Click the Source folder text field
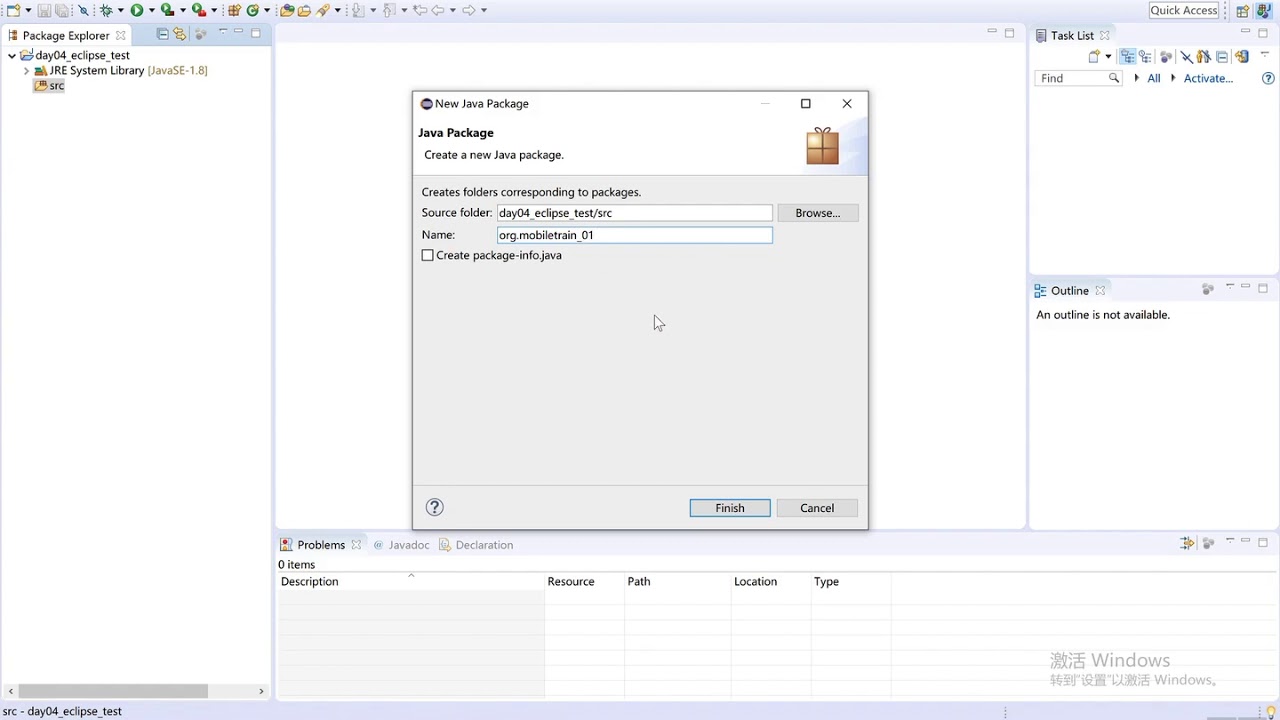The height and width of the screenshot is (720, 1280). pyautogui.click(x=635, y=213)
